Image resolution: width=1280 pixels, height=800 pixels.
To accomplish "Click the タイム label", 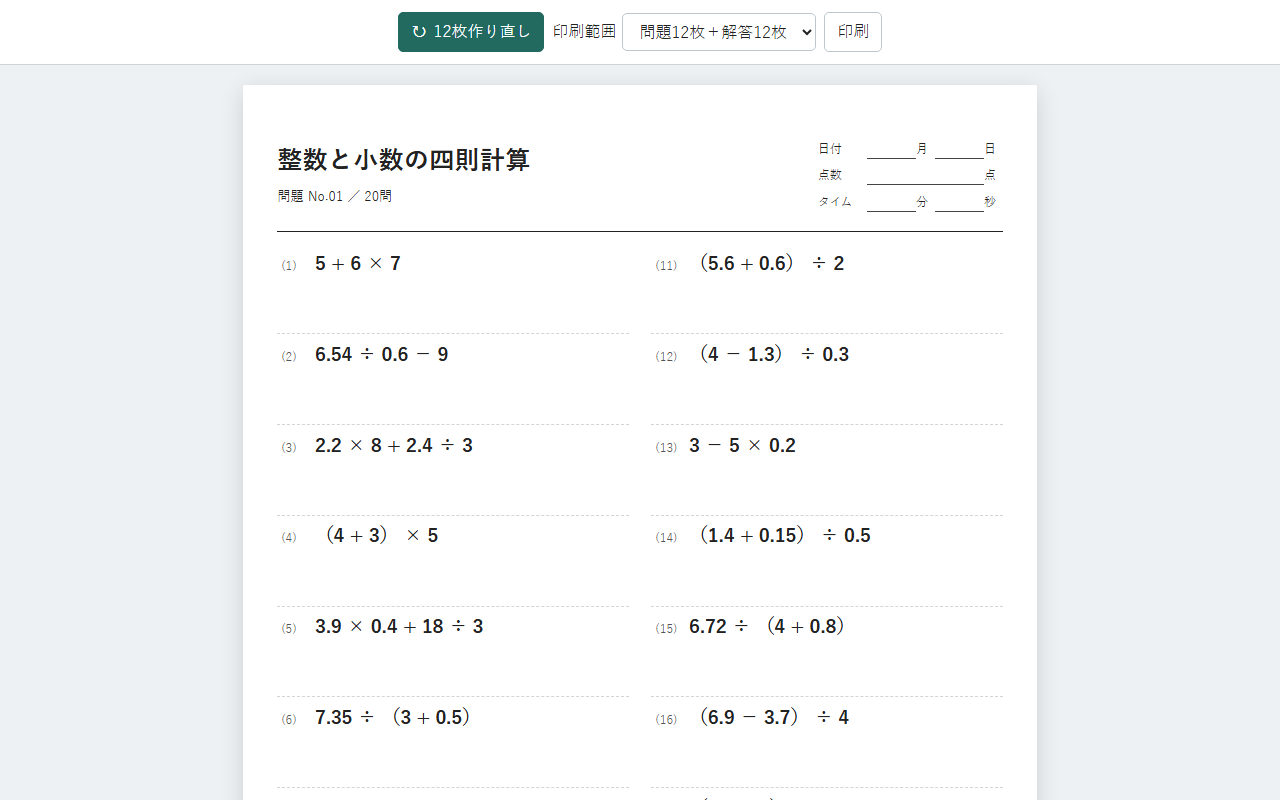I will [x=835, y=201].
